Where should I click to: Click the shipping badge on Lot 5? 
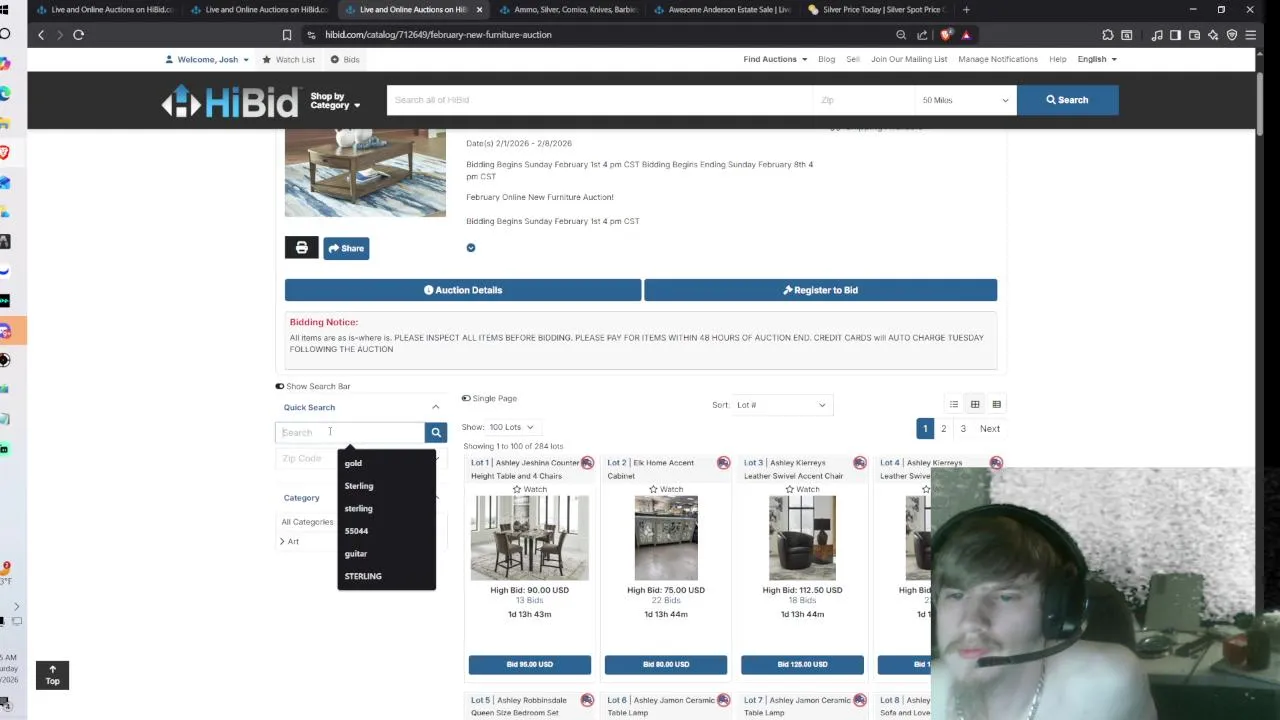point(587,700)
